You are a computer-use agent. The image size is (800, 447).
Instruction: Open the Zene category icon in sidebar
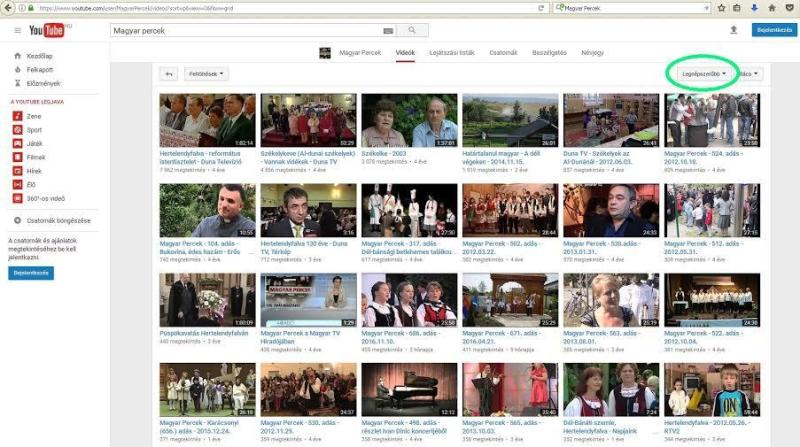pyautogui.click(x=17, y=117)
